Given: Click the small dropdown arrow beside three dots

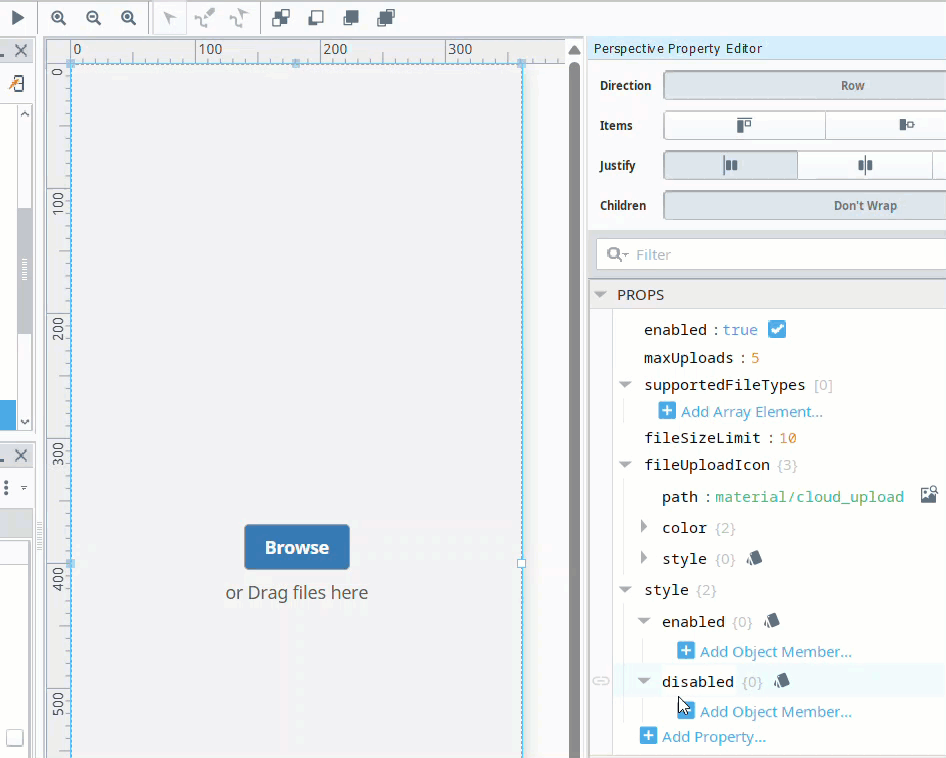Looking at the screenshot, I should [24, 488].
